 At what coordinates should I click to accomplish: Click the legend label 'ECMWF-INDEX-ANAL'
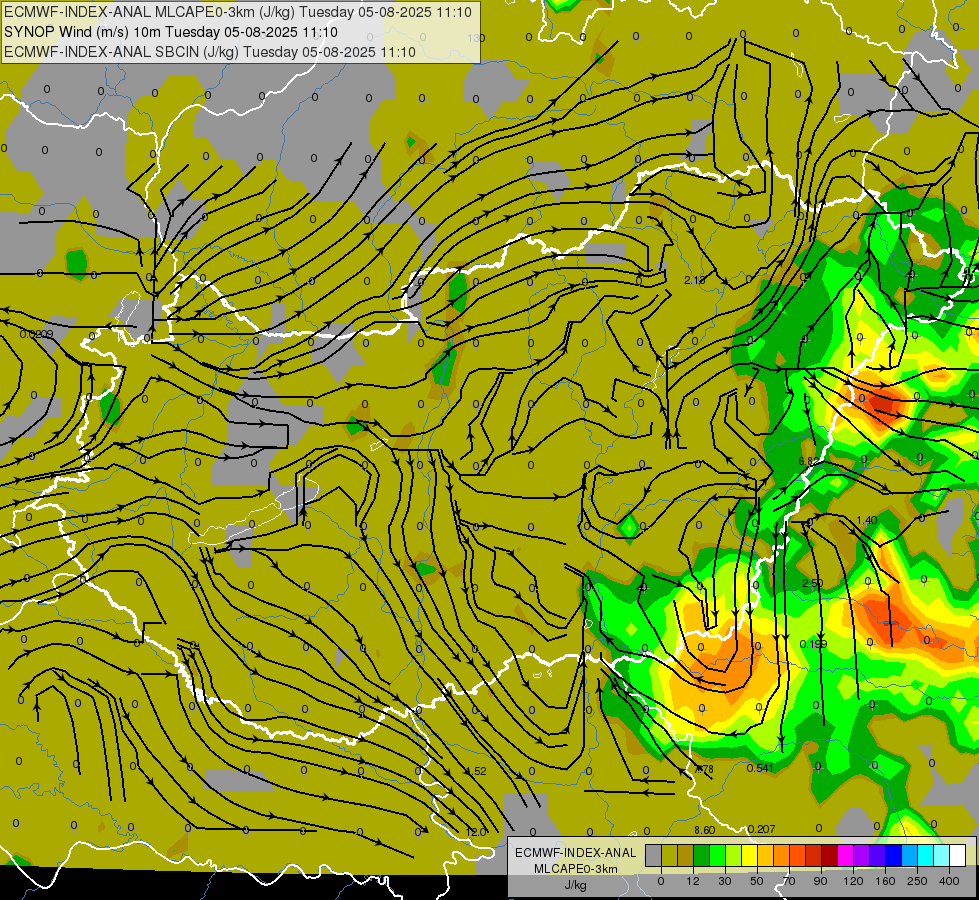(576, 853)
